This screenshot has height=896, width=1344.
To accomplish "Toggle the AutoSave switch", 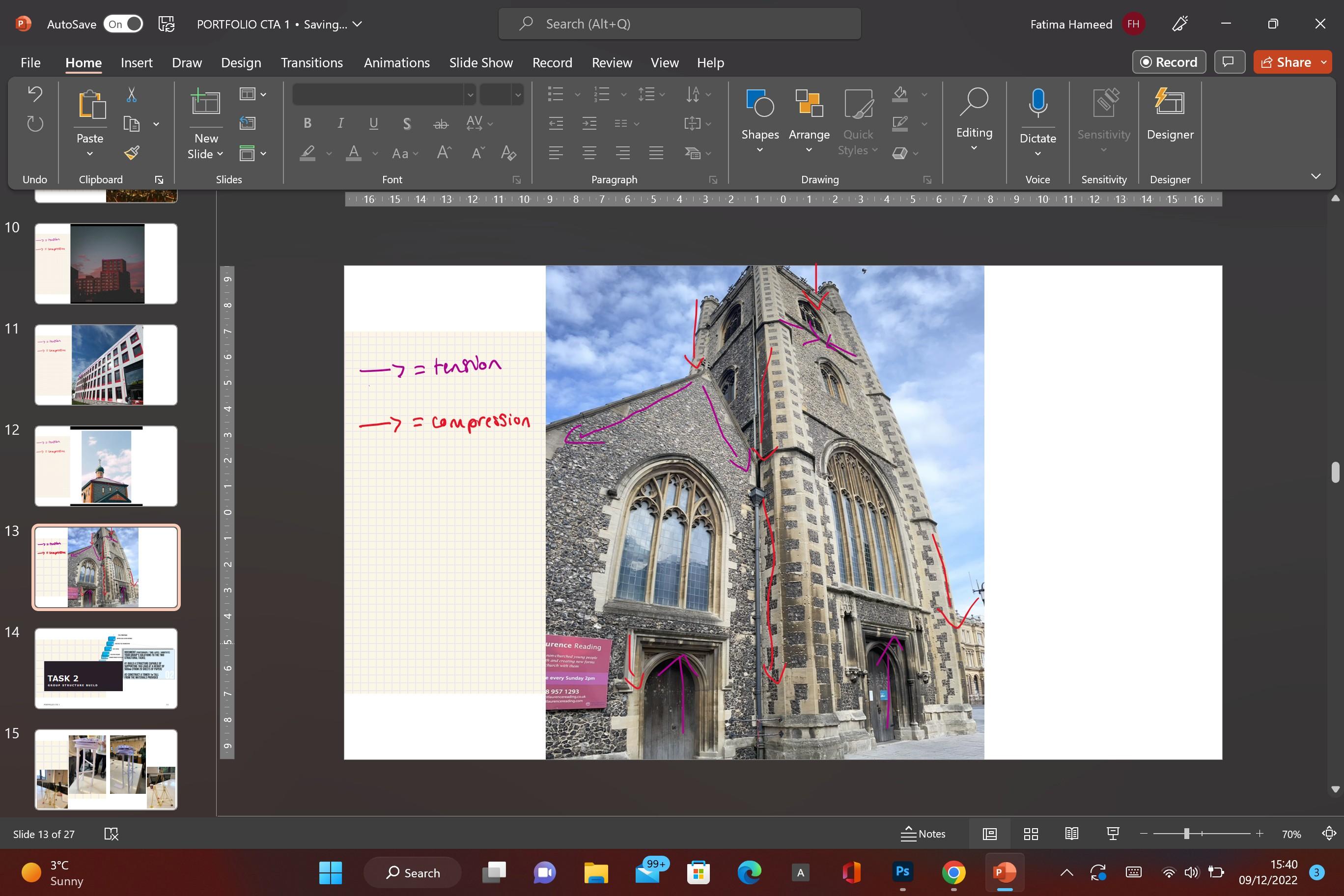I will (123, 24).
